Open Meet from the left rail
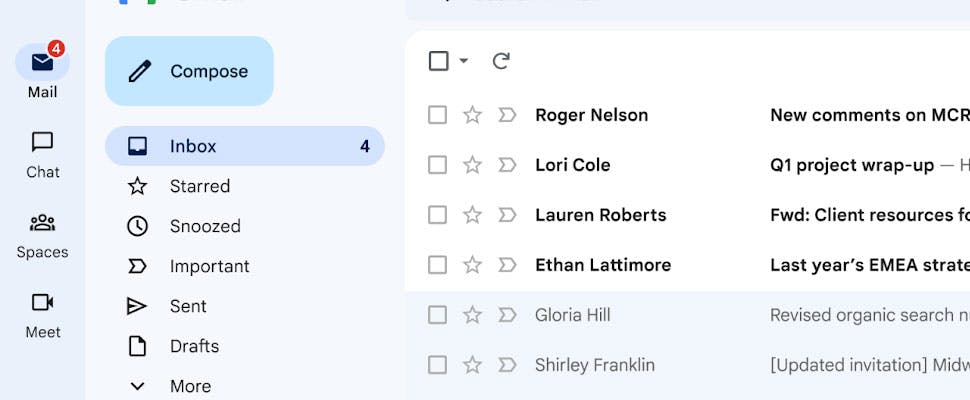The width and height of the screenshot is (970, 400). click(x=42, y=314)
